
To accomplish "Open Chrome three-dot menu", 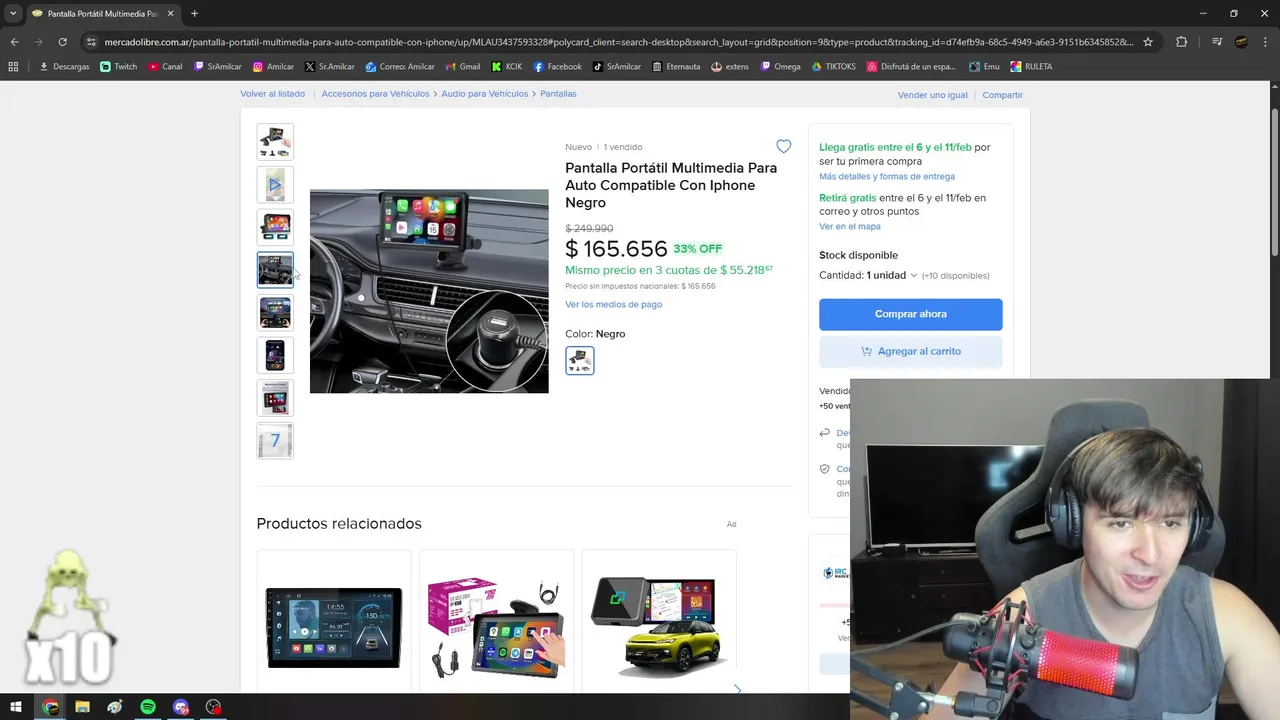I will click(x=1266, y=42).
